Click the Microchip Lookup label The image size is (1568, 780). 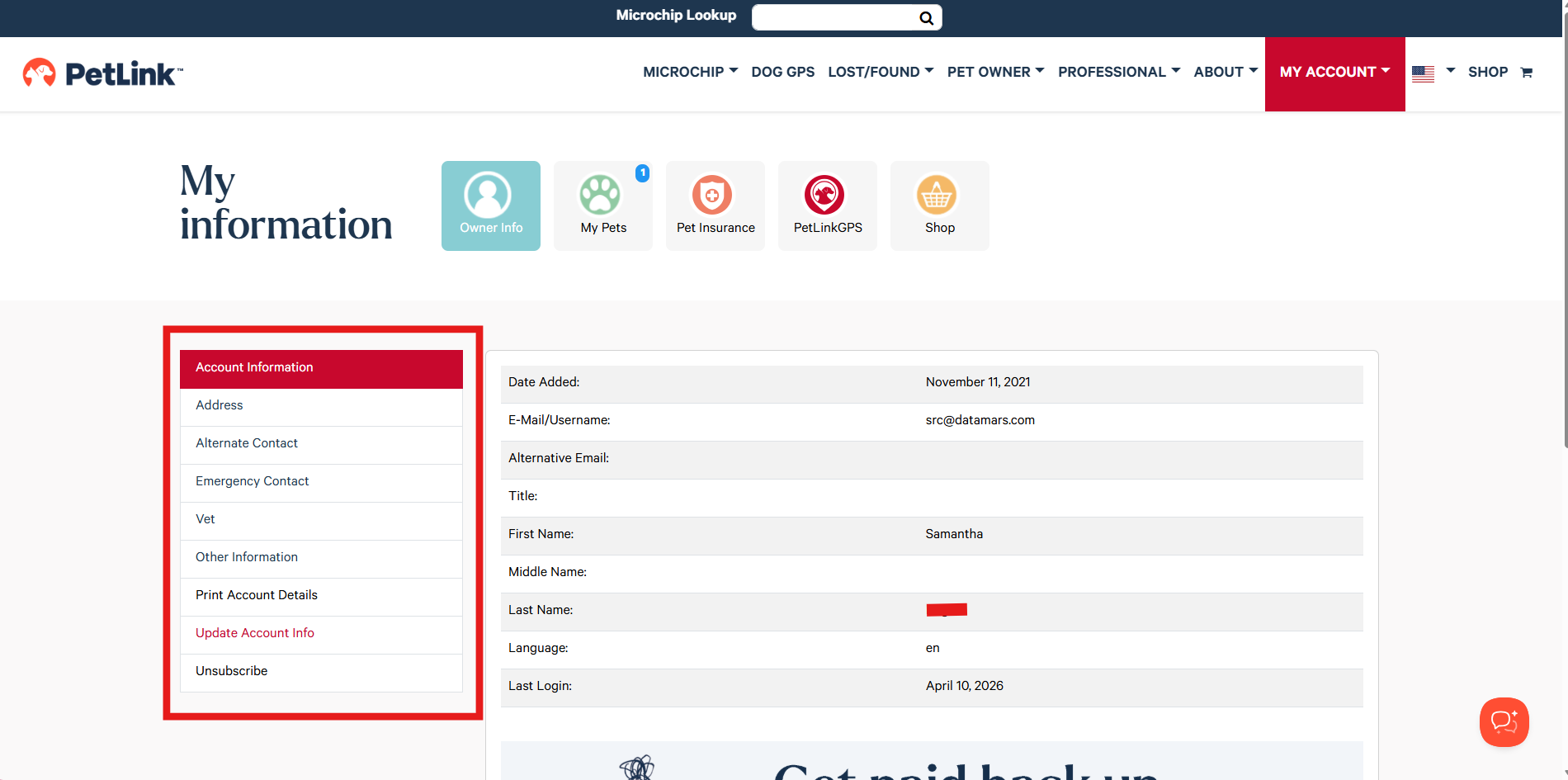(676, 15)
